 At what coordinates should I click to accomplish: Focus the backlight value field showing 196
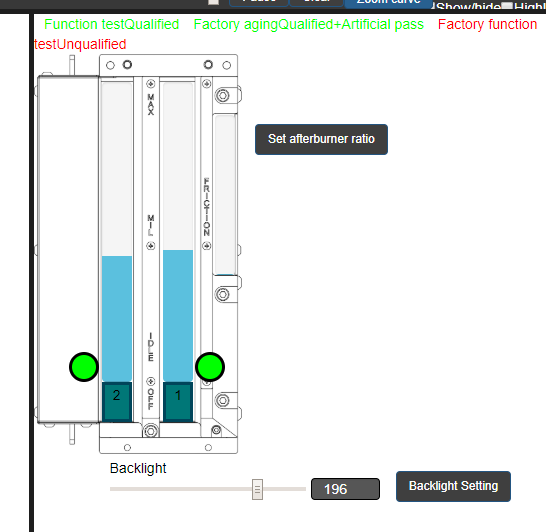345,489
